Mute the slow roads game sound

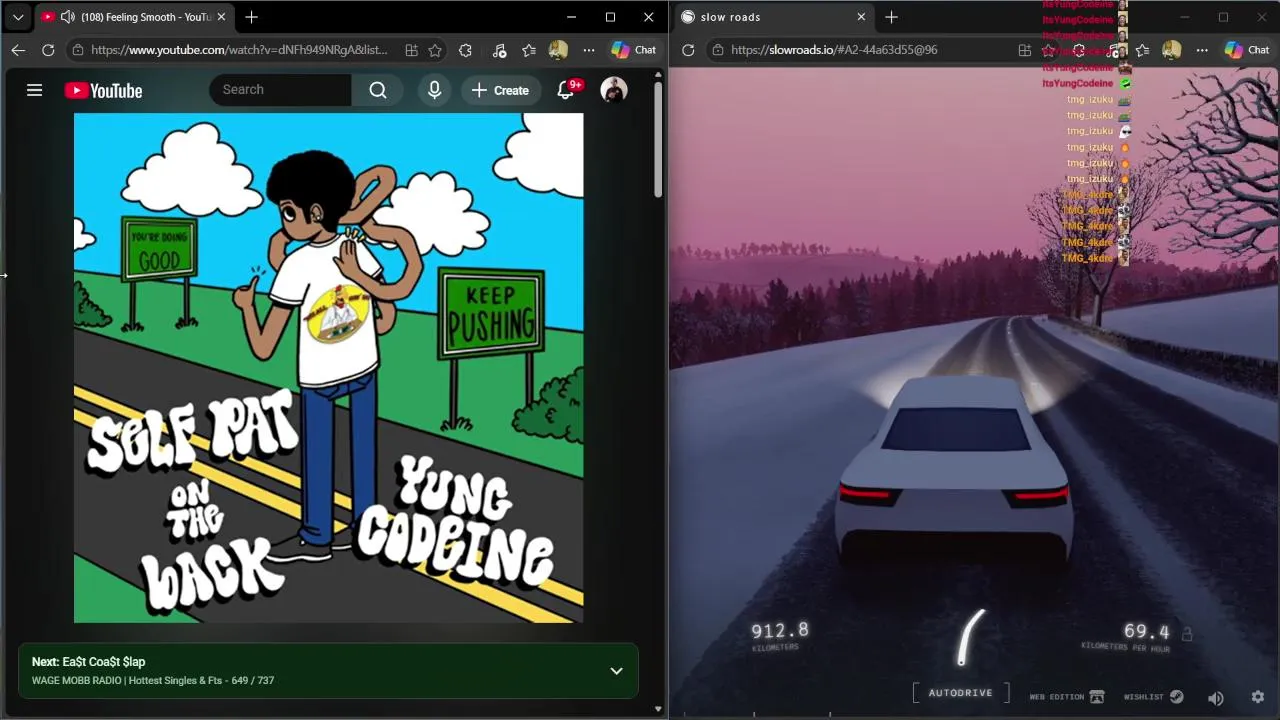click(1216, 698)
